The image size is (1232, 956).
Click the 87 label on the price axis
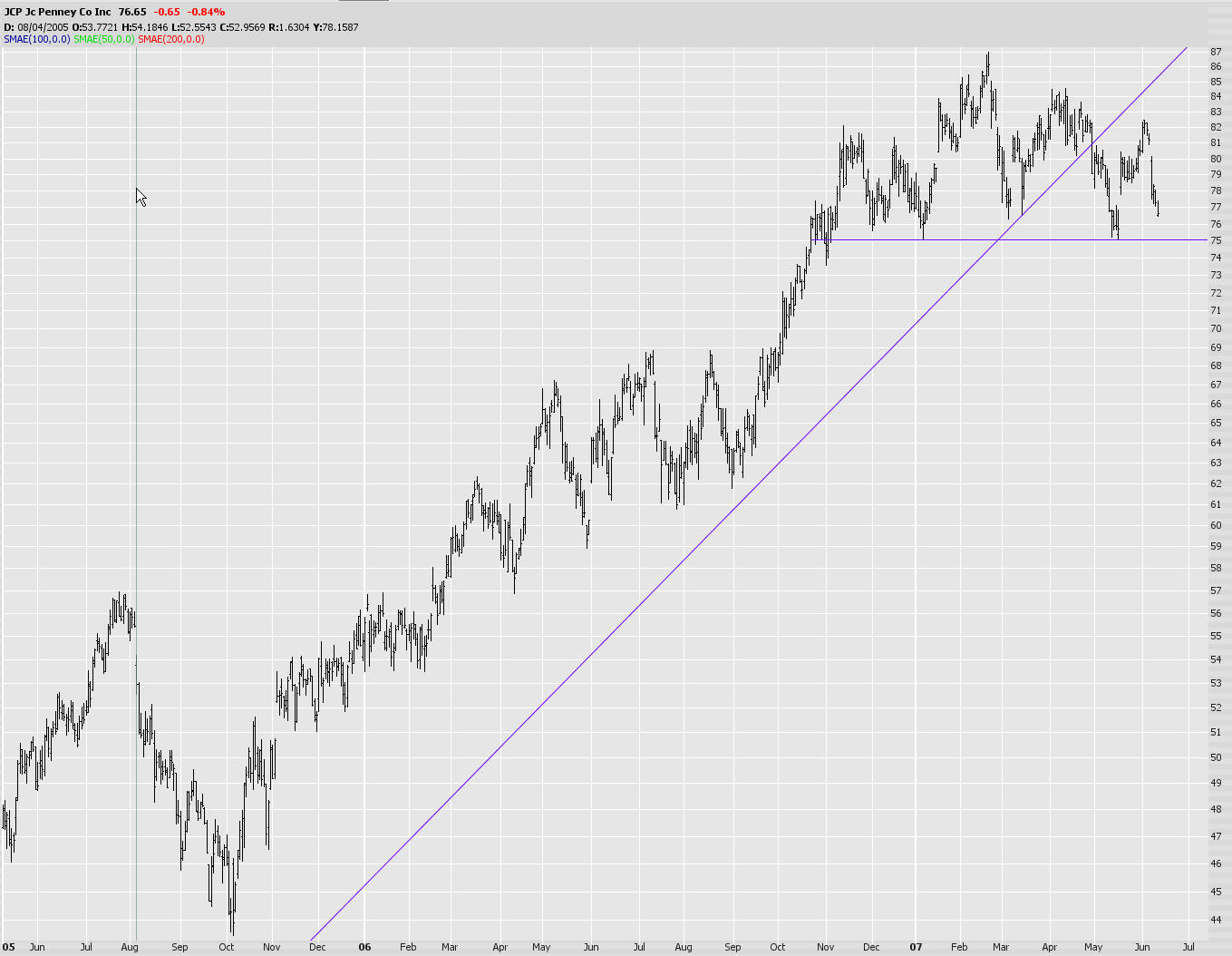point(1216,52)
